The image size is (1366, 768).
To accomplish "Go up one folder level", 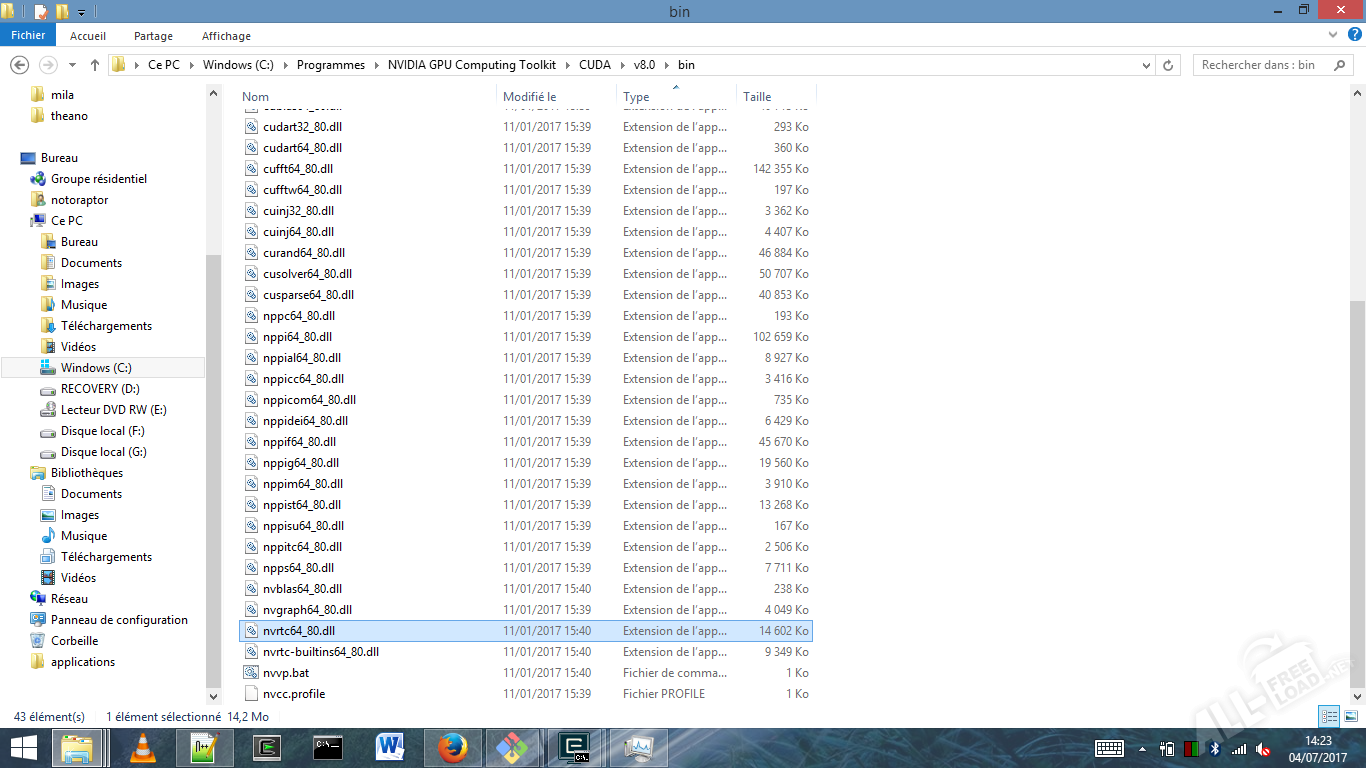I will click(x=95, y=65).
